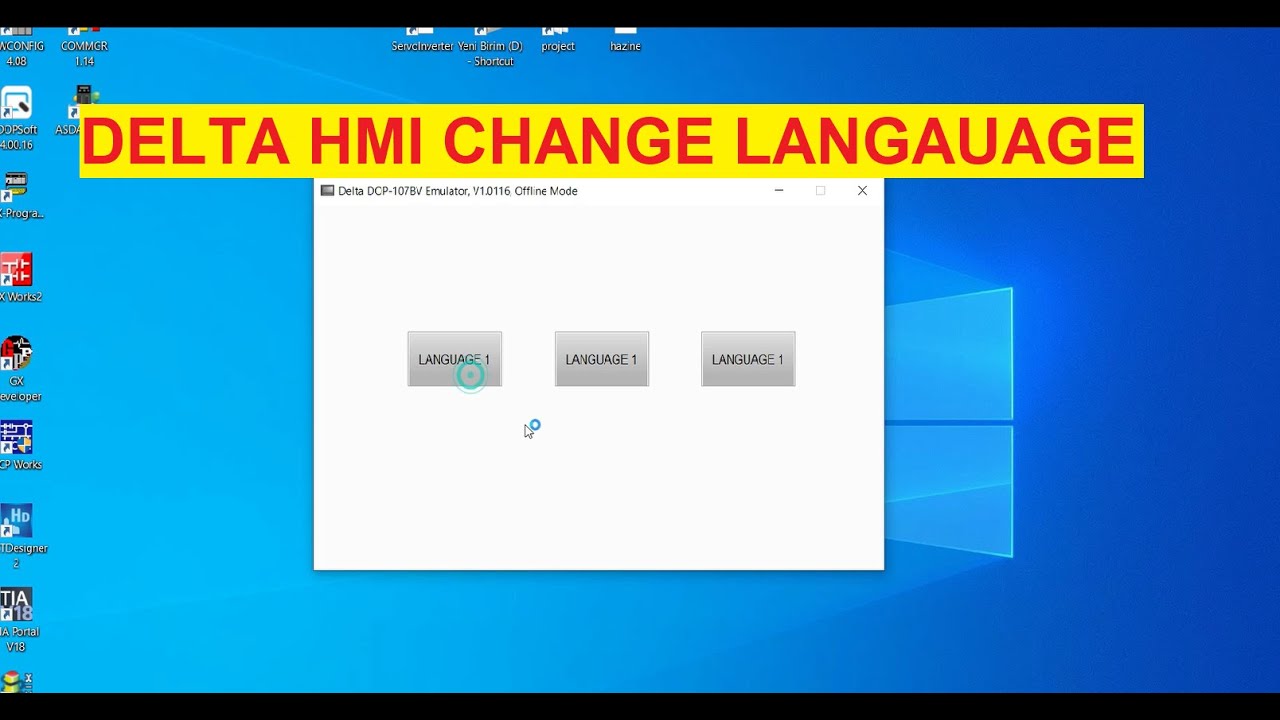Close the Delta DCP-107BV Emulator window
The image size is (1280, 720).
[x=862, y=190]
